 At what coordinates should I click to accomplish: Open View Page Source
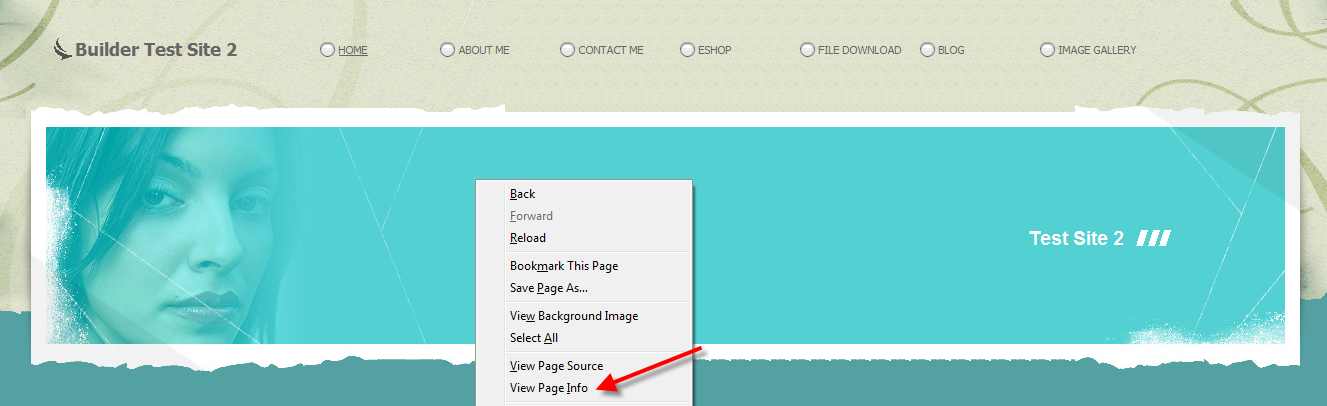556,366
